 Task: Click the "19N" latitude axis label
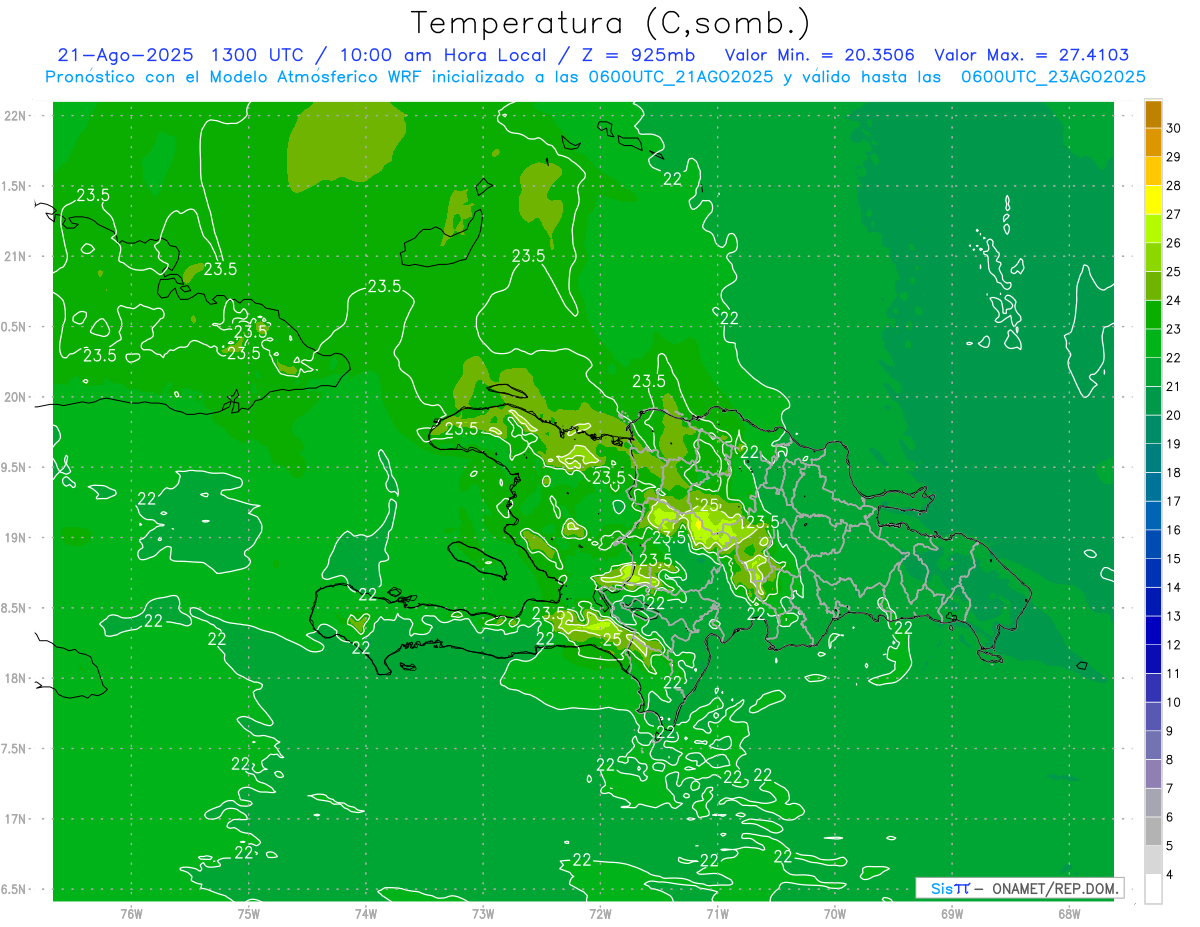coord(15,537)
